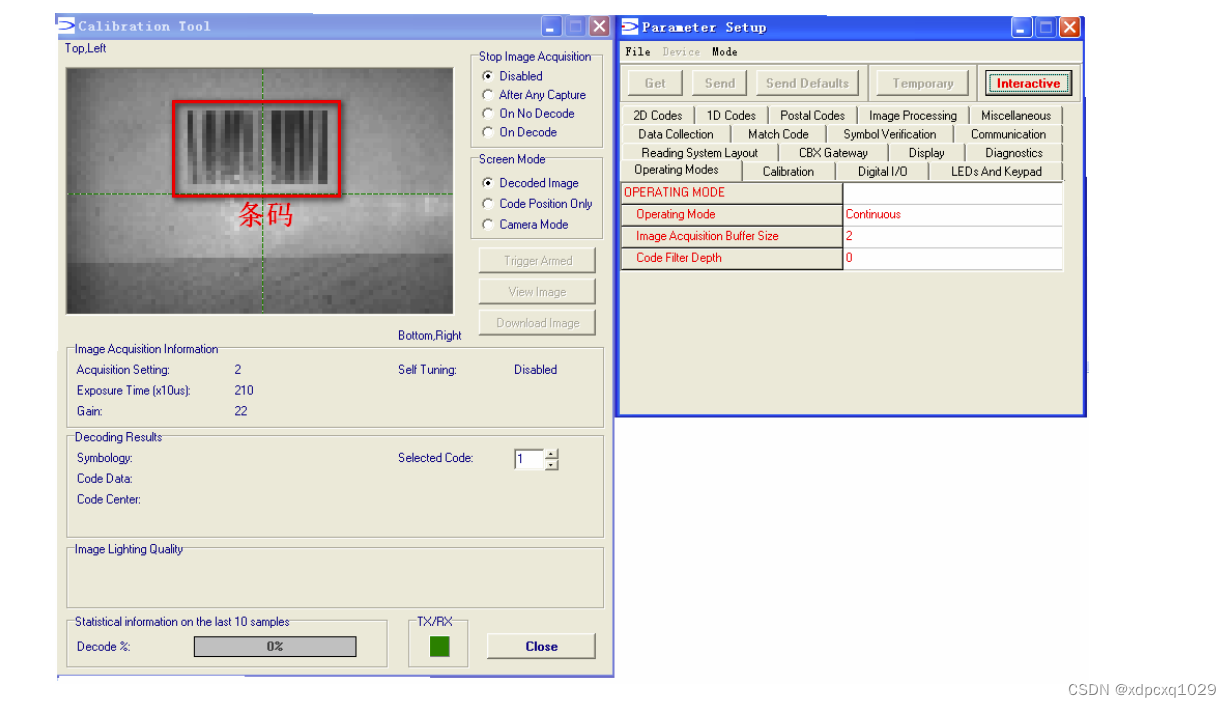1231x707 pixels.
Task: Switch to the Diagnostics tab
Action: (x=1013, y=152)
